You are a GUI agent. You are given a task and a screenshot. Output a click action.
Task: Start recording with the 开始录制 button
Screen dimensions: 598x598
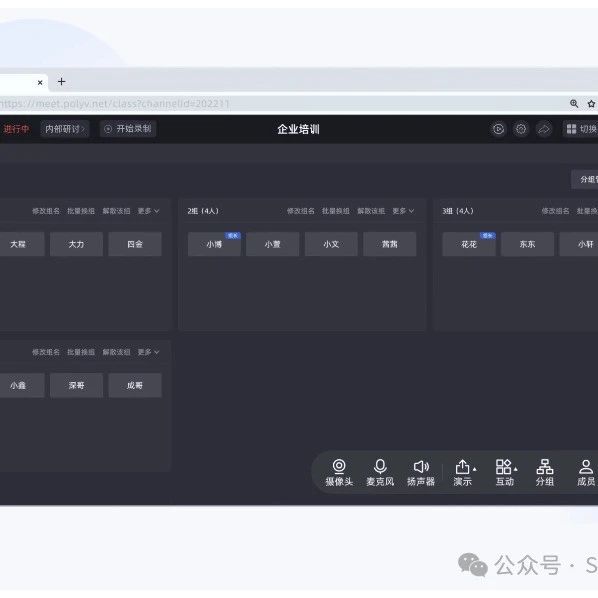point(128,129)
